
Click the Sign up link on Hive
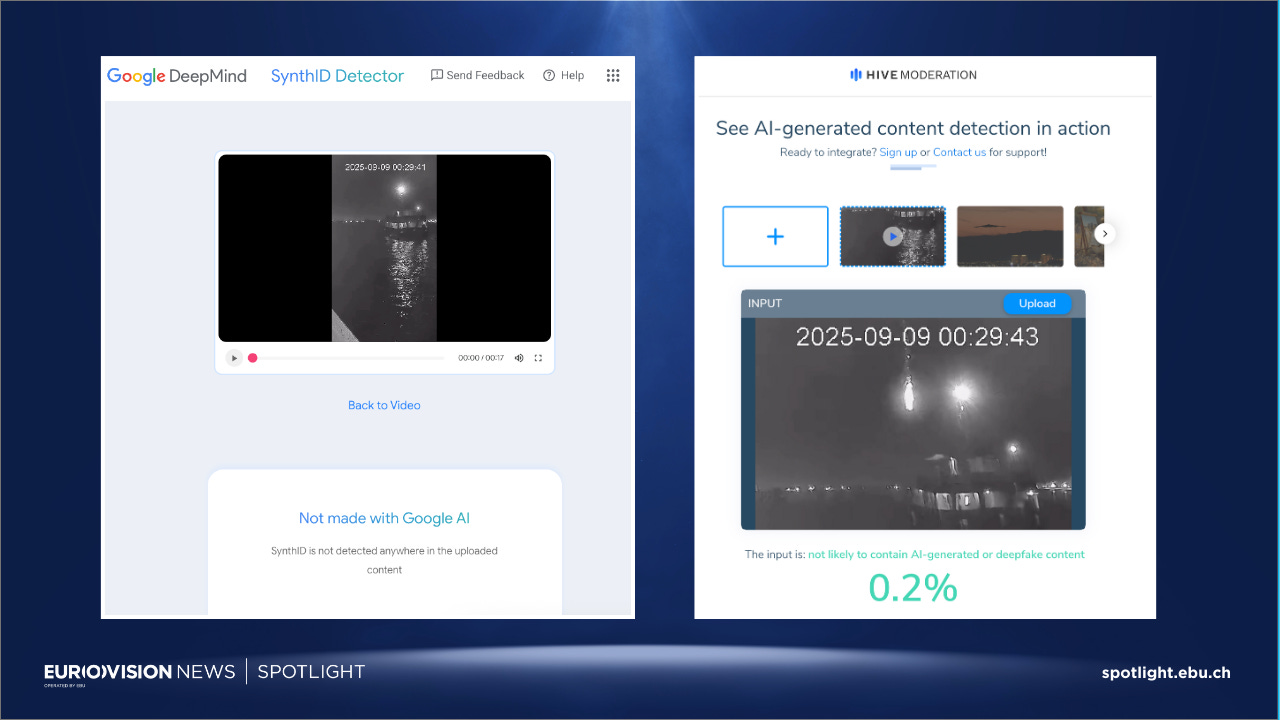pos(898,152)
